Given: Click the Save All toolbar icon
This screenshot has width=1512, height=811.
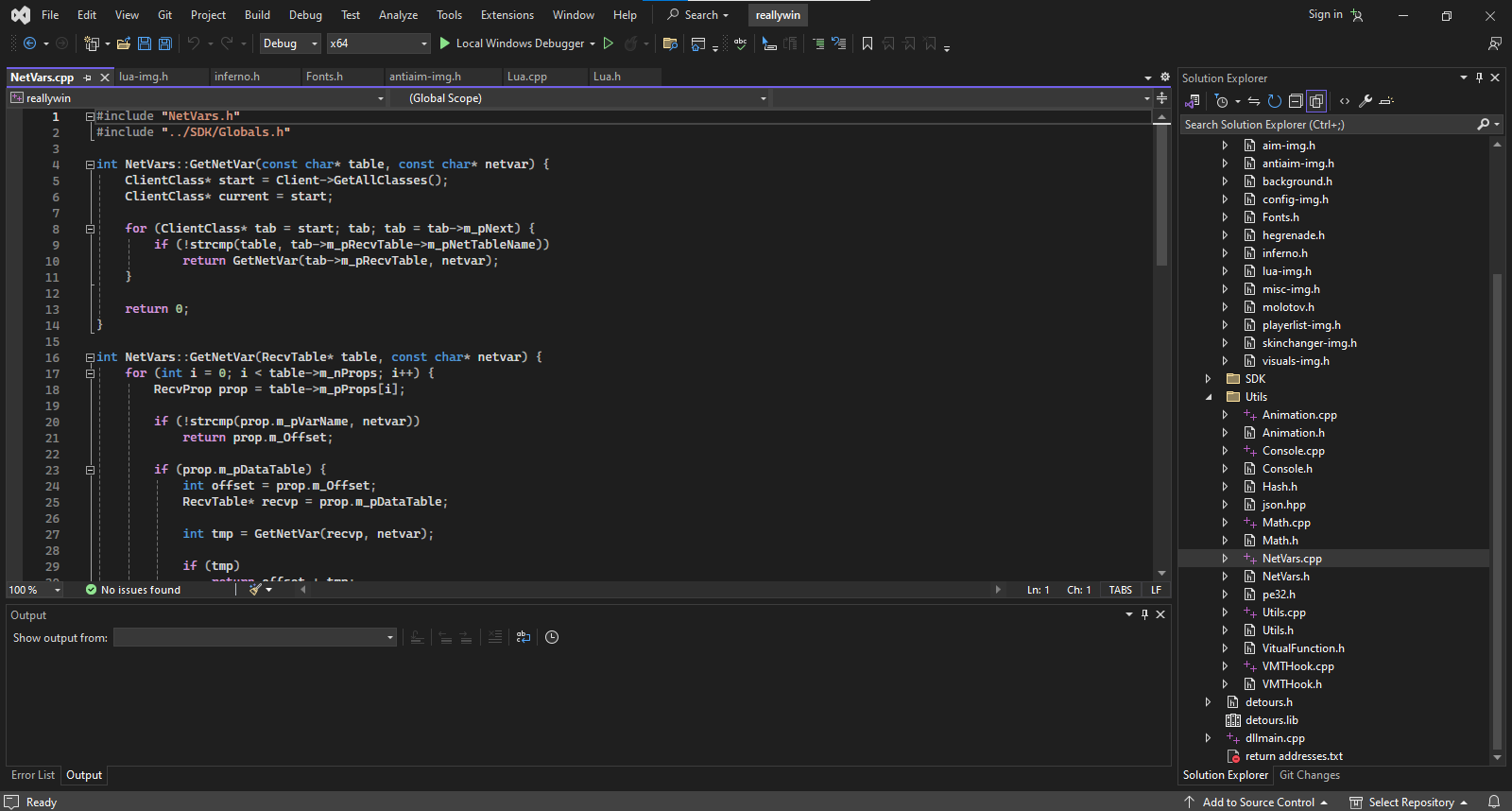Looking at the screenshot, I should click(x=164, y=43).
